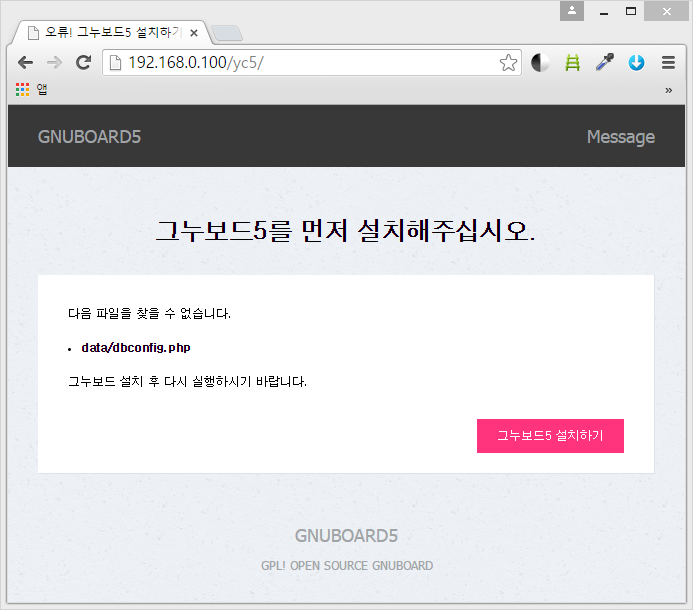Click the GNUBOARD5 header logo text
The image size is (693, 610).
pyautogui.click(x=89, y=137)
